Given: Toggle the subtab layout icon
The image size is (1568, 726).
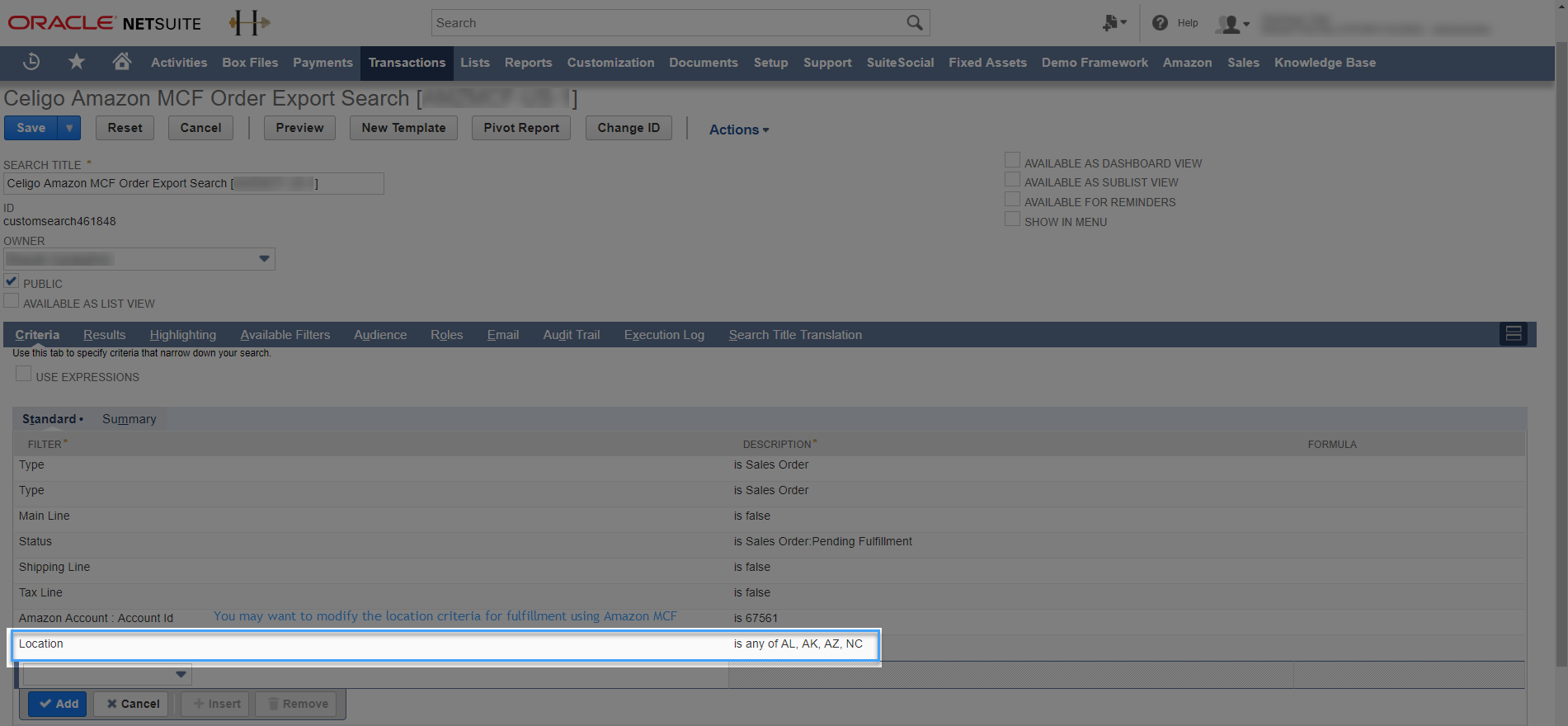Looking at the screenshot, I should tap(1514, 334).
